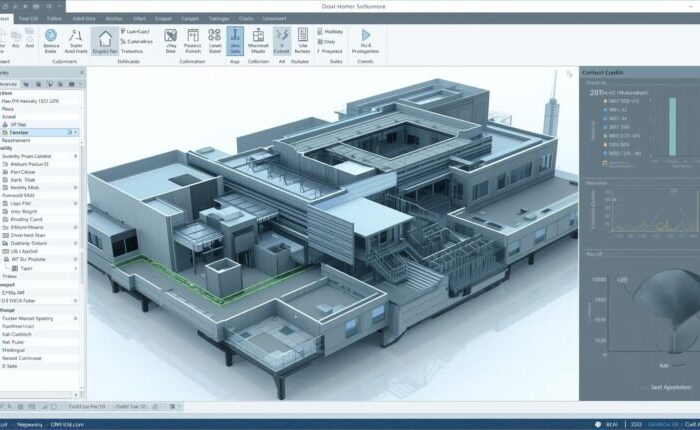Toggle the small box beside Uspi FIM

(75, 203)
